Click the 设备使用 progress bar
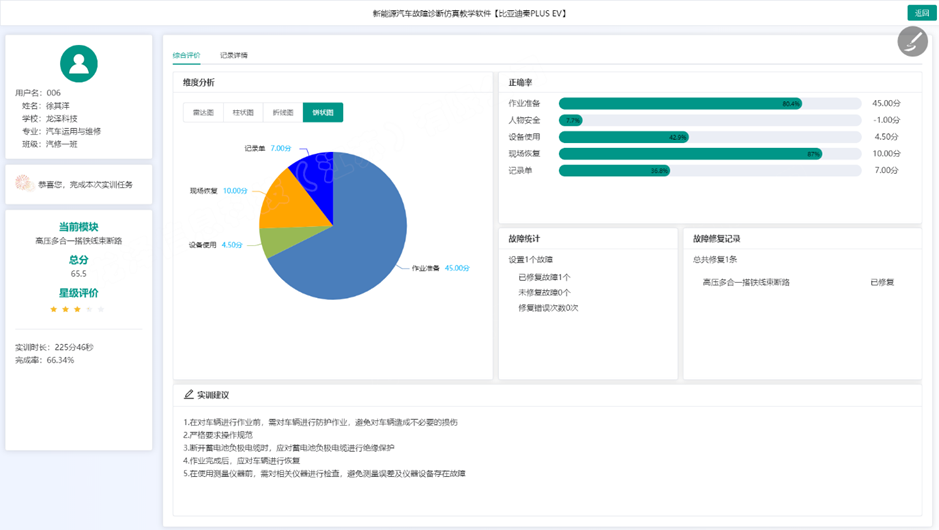Image resolution: width=939 pixels, height=530 pixels. click(710, 137)
